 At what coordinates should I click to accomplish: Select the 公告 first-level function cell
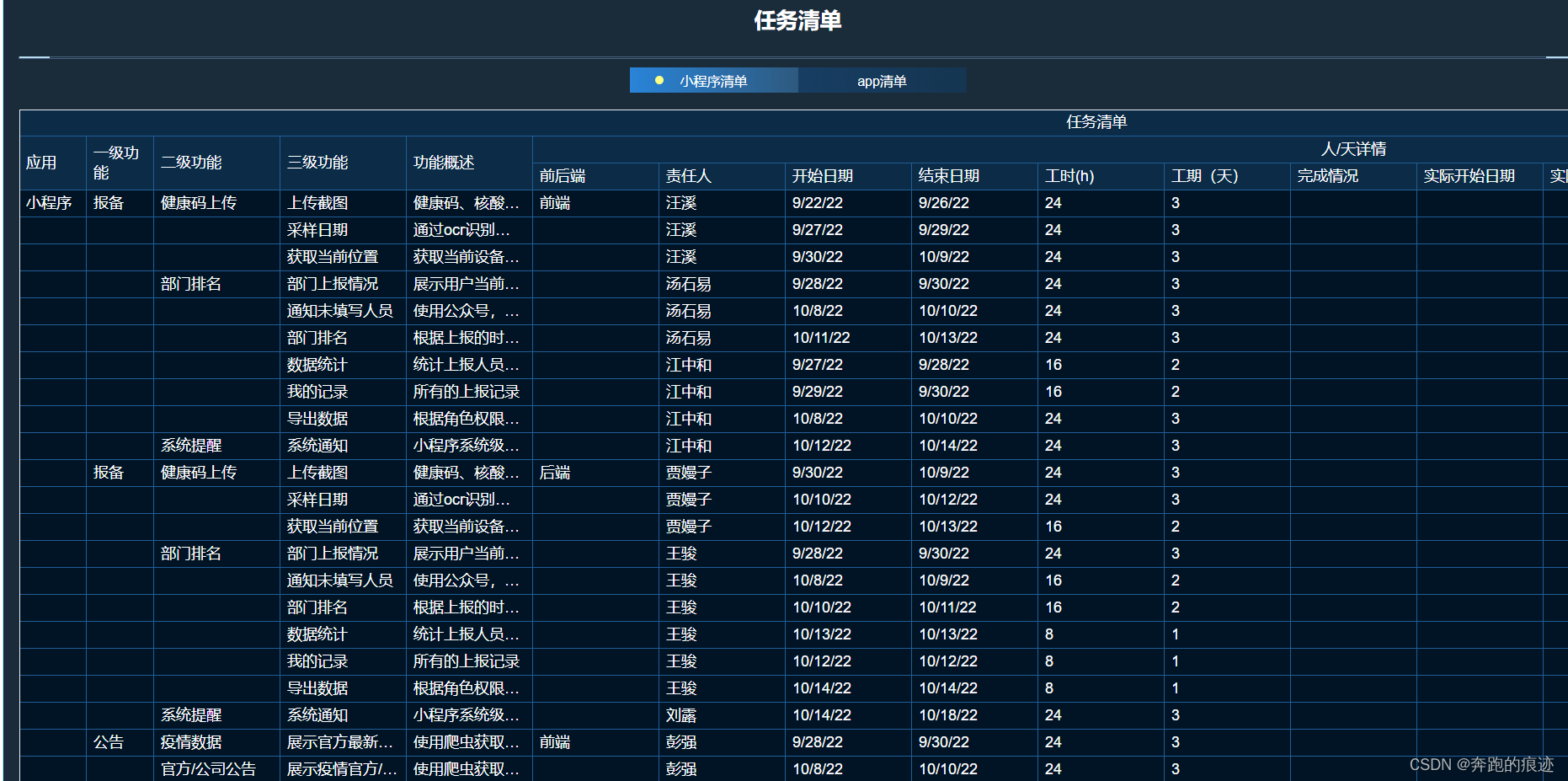(x=120, y=742)
